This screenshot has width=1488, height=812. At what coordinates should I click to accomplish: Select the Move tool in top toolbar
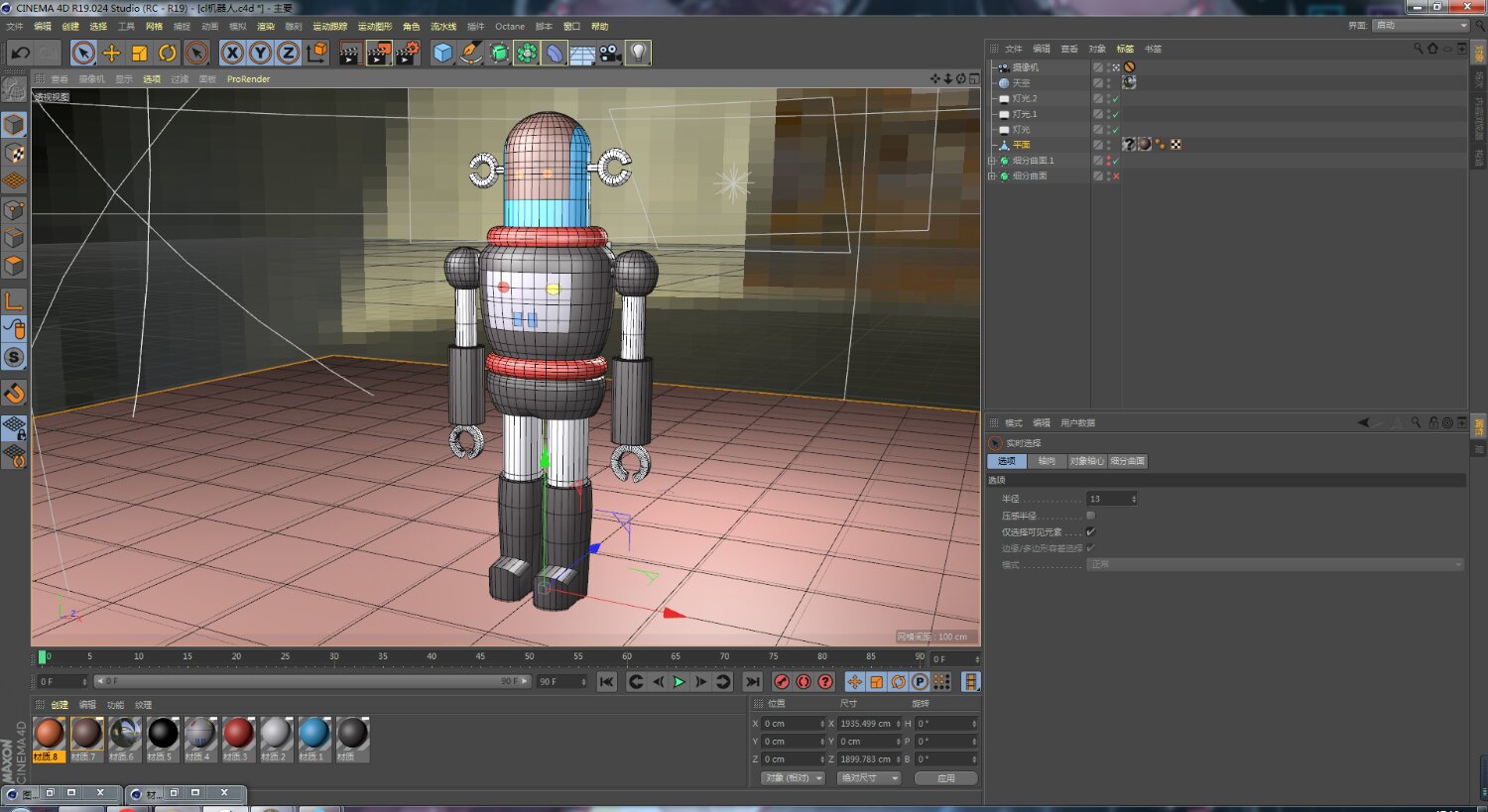coord(112,54)
